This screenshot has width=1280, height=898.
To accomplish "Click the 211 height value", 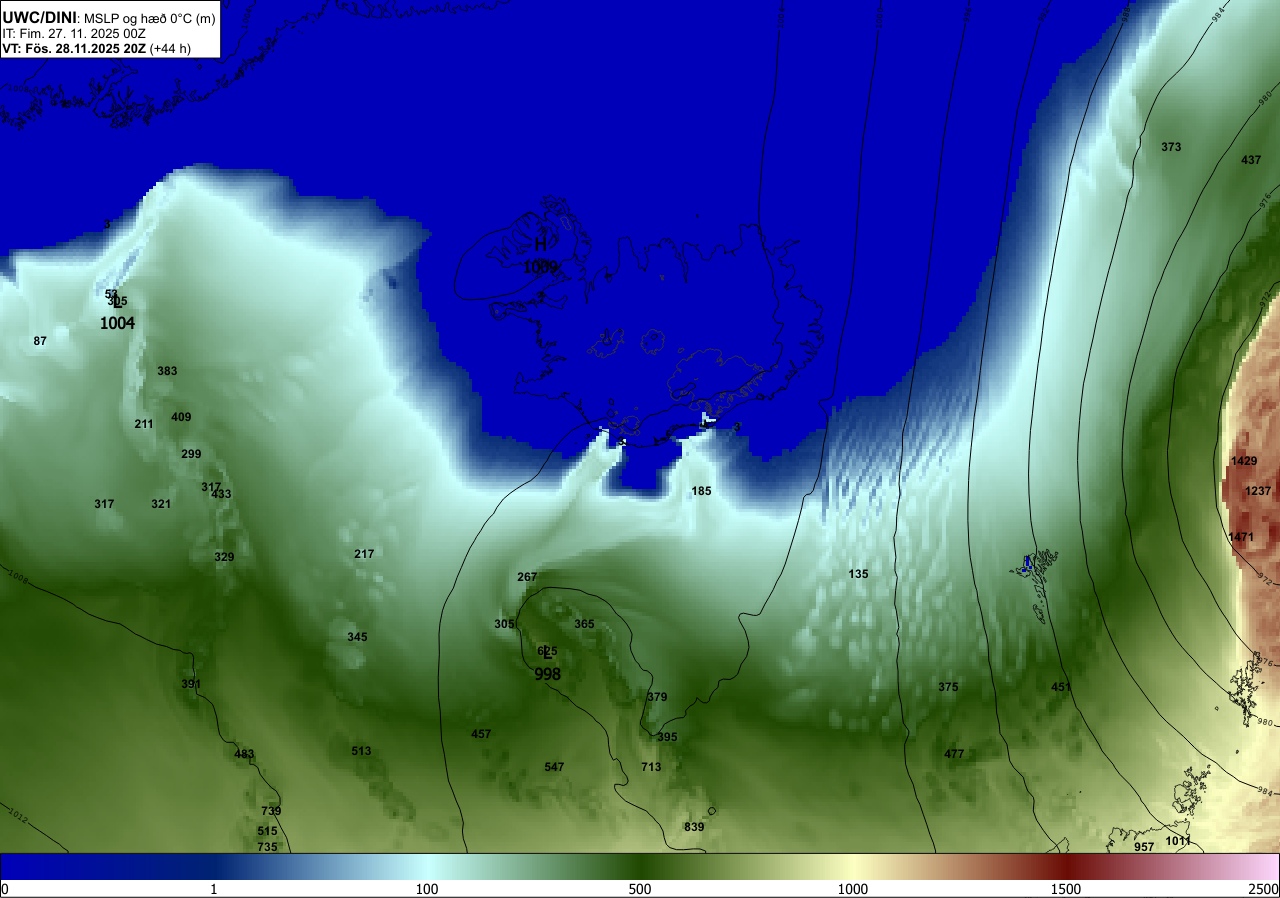I will 144,424.
